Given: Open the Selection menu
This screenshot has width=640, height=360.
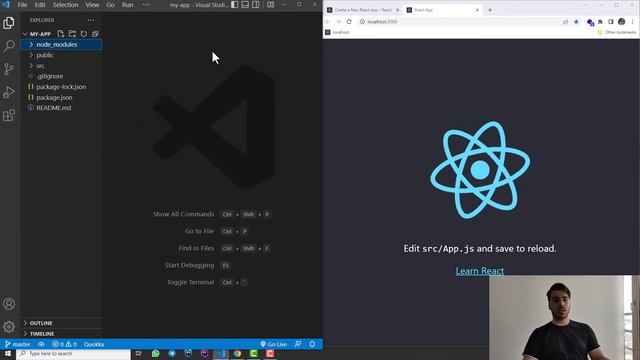Looking at the screenshot, I should (65, 5).
